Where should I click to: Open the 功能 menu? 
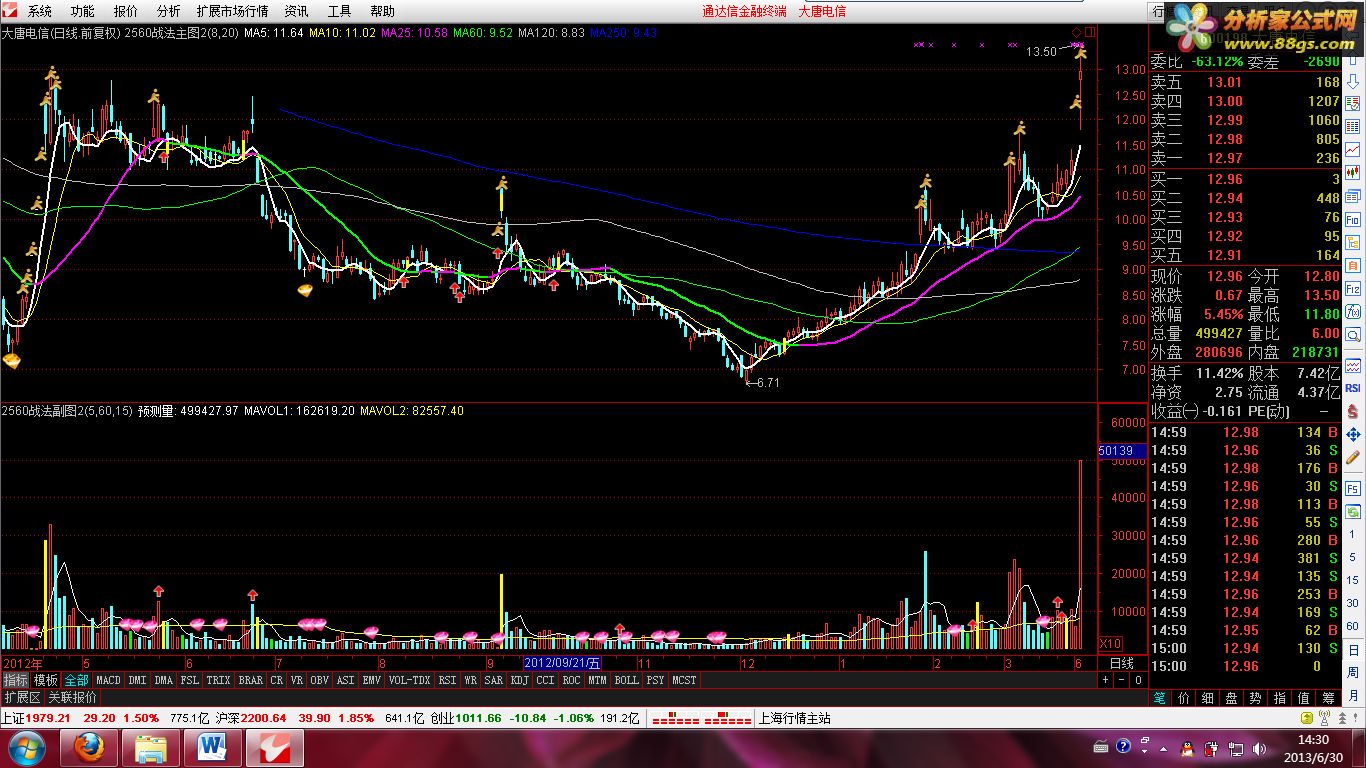(83, 11)
